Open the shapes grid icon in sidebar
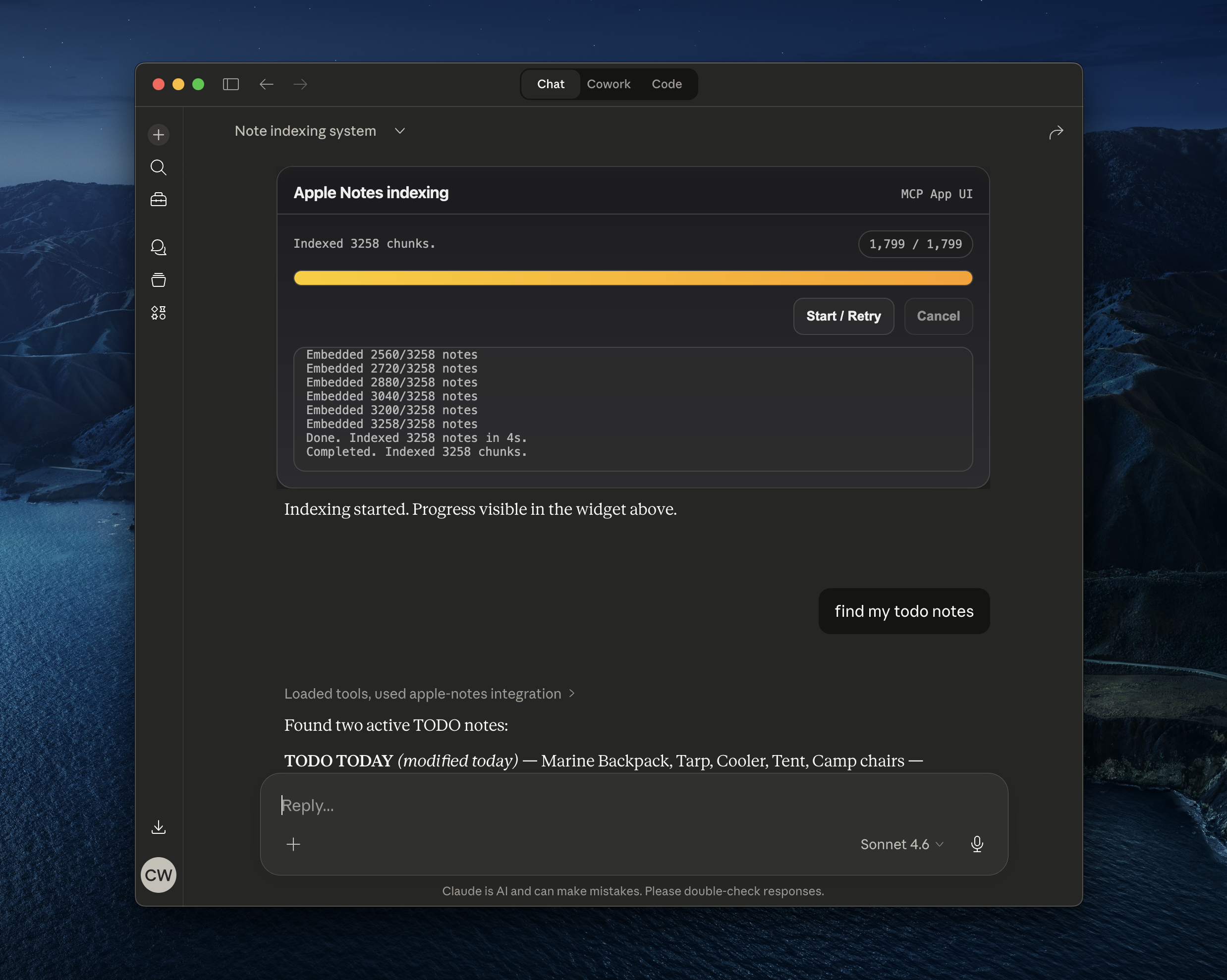1227x980 pixels. click(x=158, y=313)
